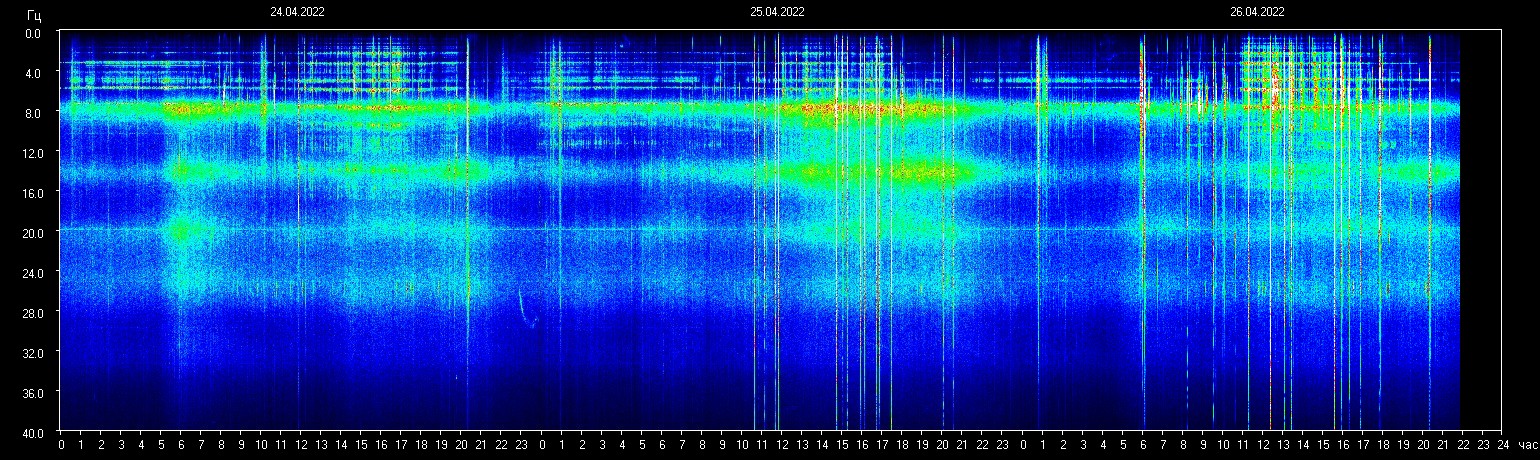Click the 24.04.2022 date label

(x=297, y=13)
